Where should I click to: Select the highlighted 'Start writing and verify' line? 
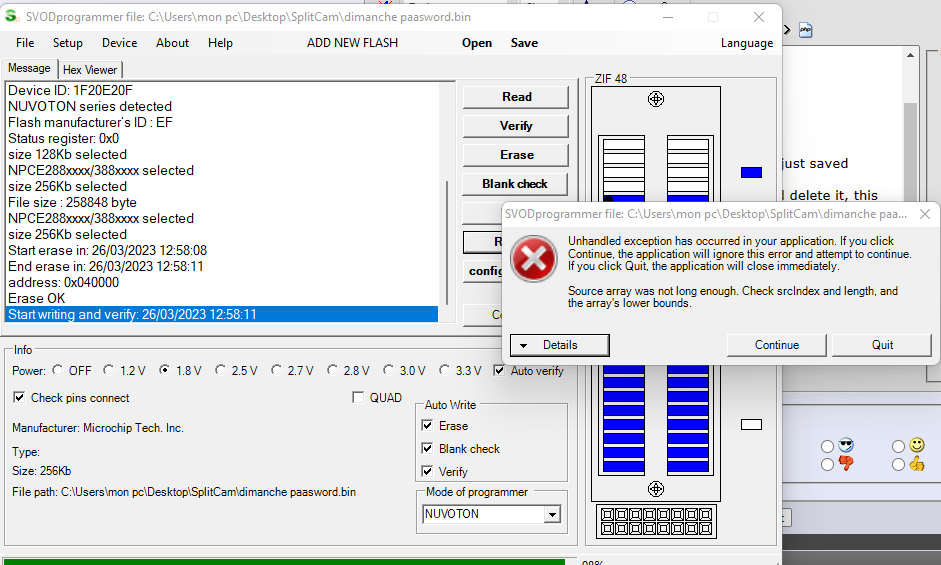(221, 314)
